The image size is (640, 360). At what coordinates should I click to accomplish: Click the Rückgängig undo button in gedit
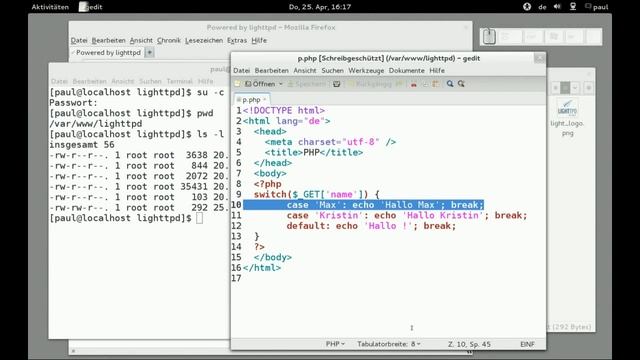[370, 84]
